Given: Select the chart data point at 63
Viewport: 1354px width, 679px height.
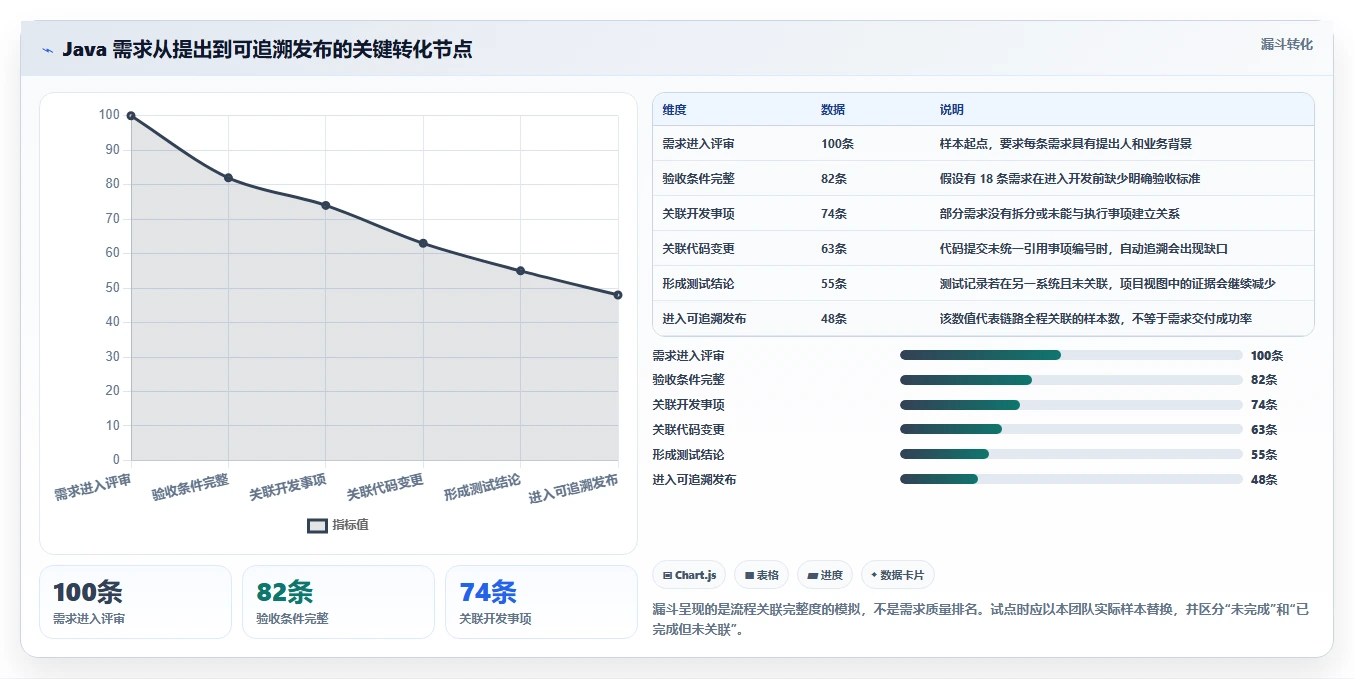Looking at the screenshot, I should 423,243.
